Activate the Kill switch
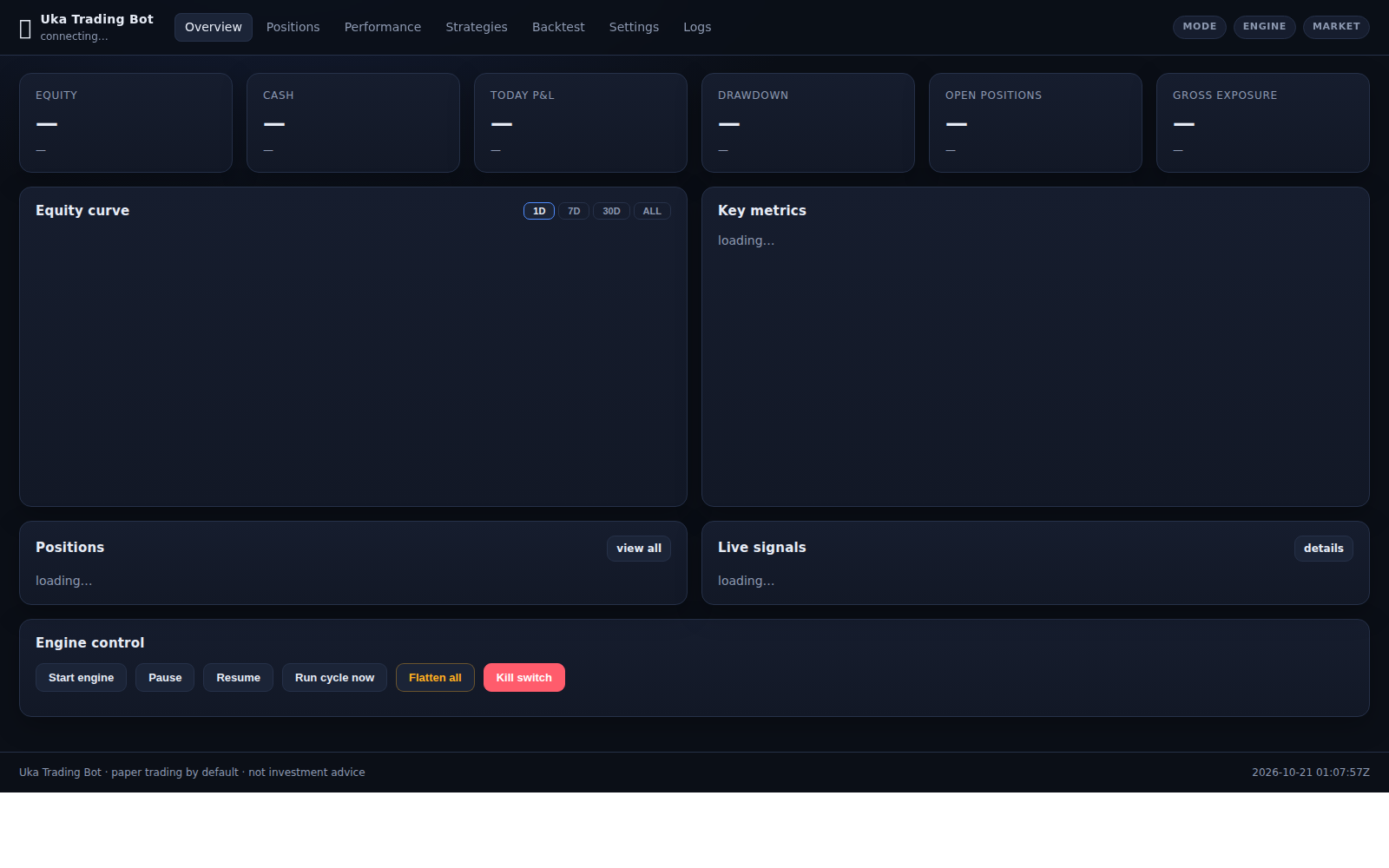 (x=524, y=678)
